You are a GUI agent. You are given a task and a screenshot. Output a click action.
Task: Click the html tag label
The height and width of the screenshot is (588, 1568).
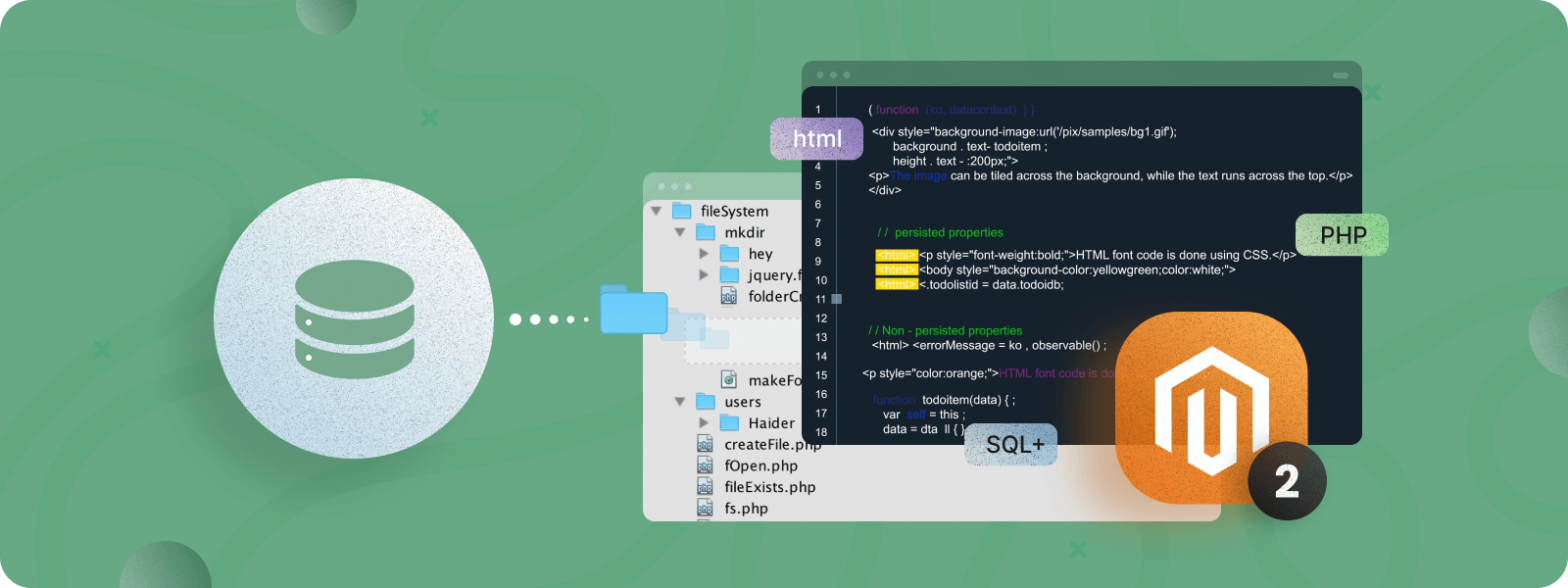click(816, 139)
